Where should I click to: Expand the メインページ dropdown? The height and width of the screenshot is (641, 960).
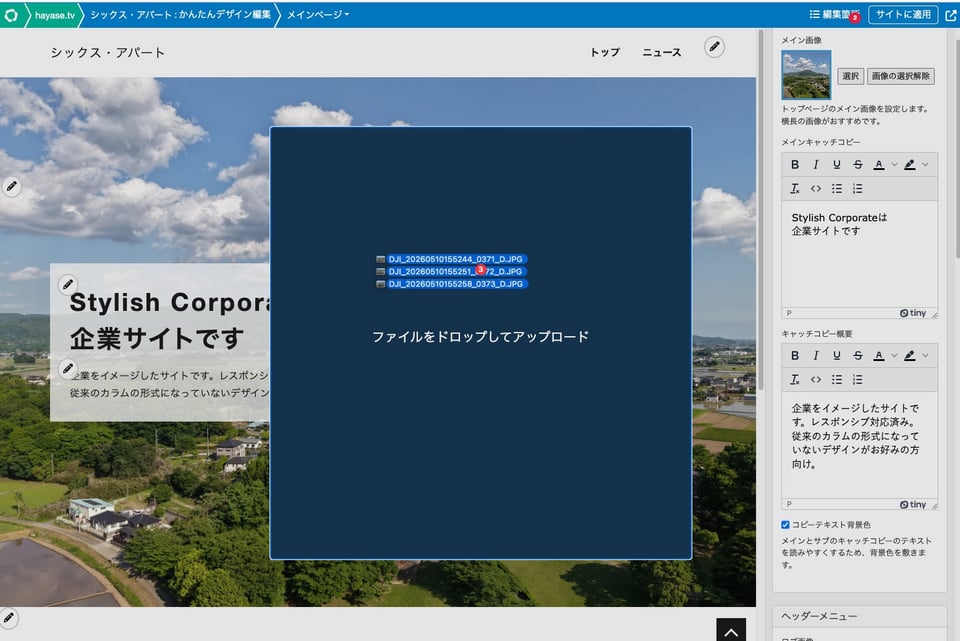[x=318, y=15]
